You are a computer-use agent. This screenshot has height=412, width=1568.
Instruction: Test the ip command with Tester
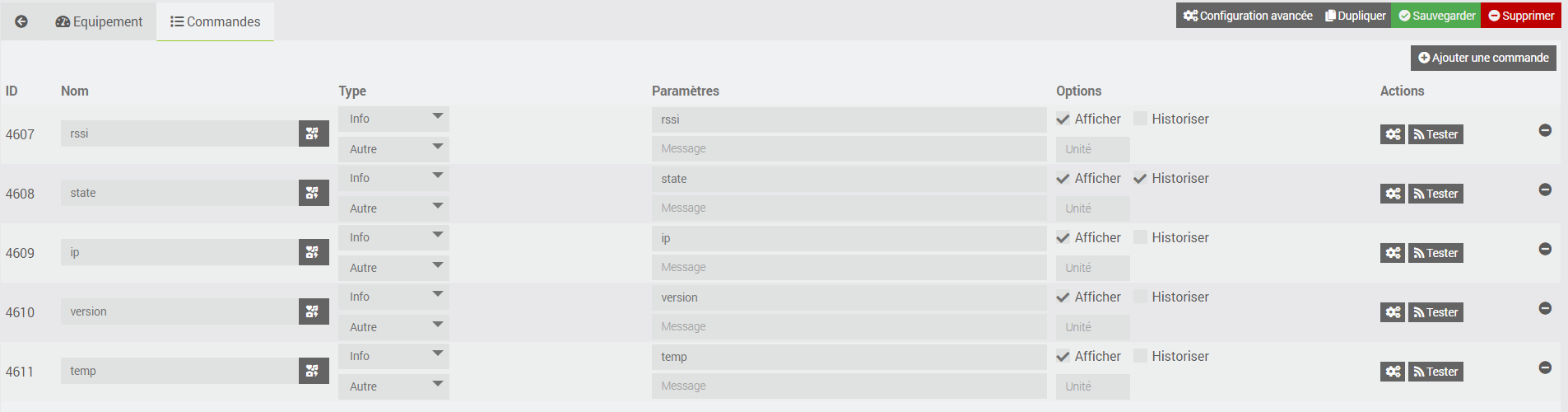(1435, 253)
